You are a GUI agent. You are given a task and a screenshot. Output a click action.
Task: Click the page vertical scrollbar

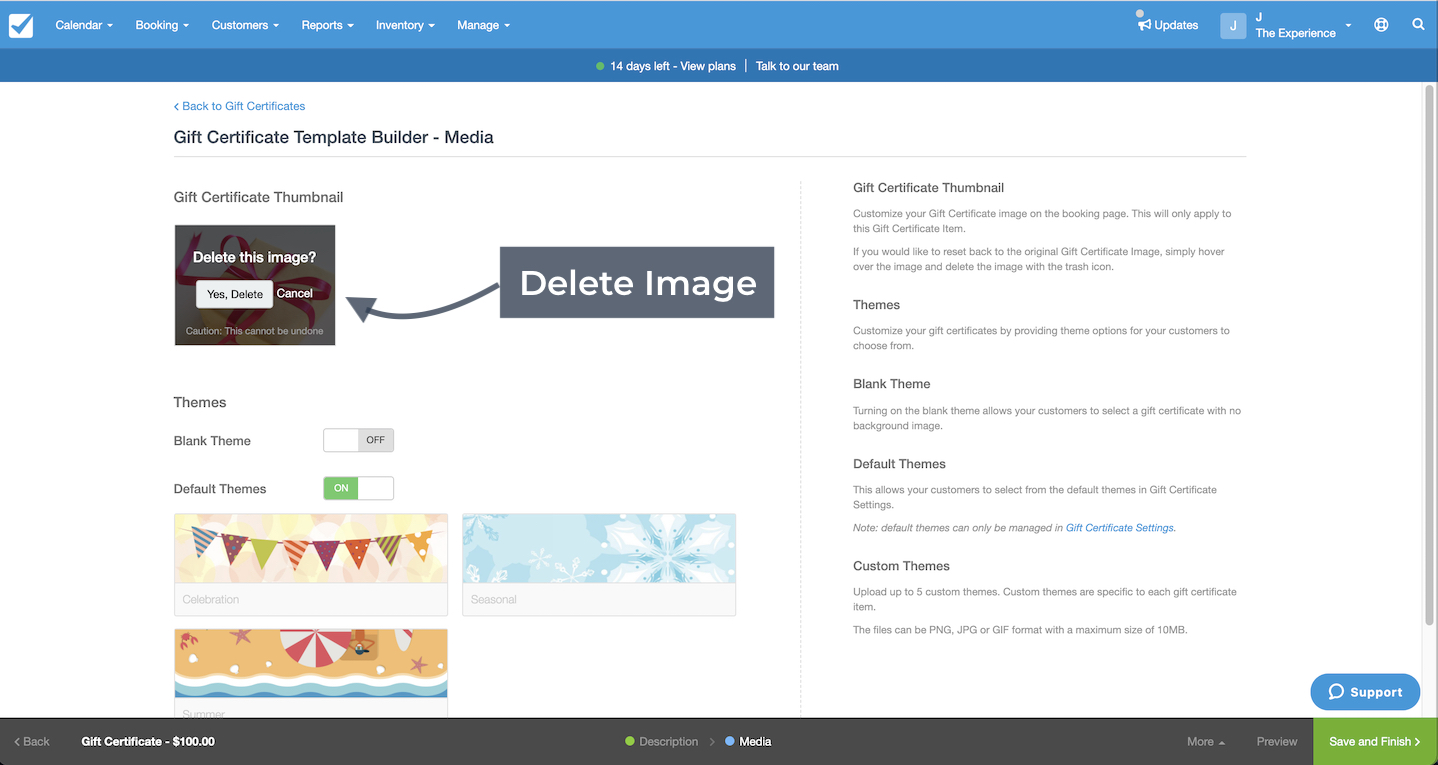click(x=1430, y=355)
